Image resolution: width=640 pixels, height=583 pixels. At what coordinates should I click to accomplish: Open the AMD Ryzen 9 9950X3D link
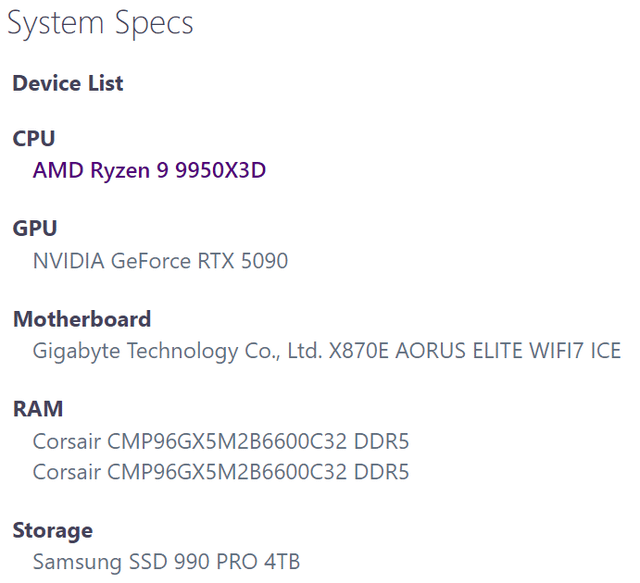click(149, 170)
